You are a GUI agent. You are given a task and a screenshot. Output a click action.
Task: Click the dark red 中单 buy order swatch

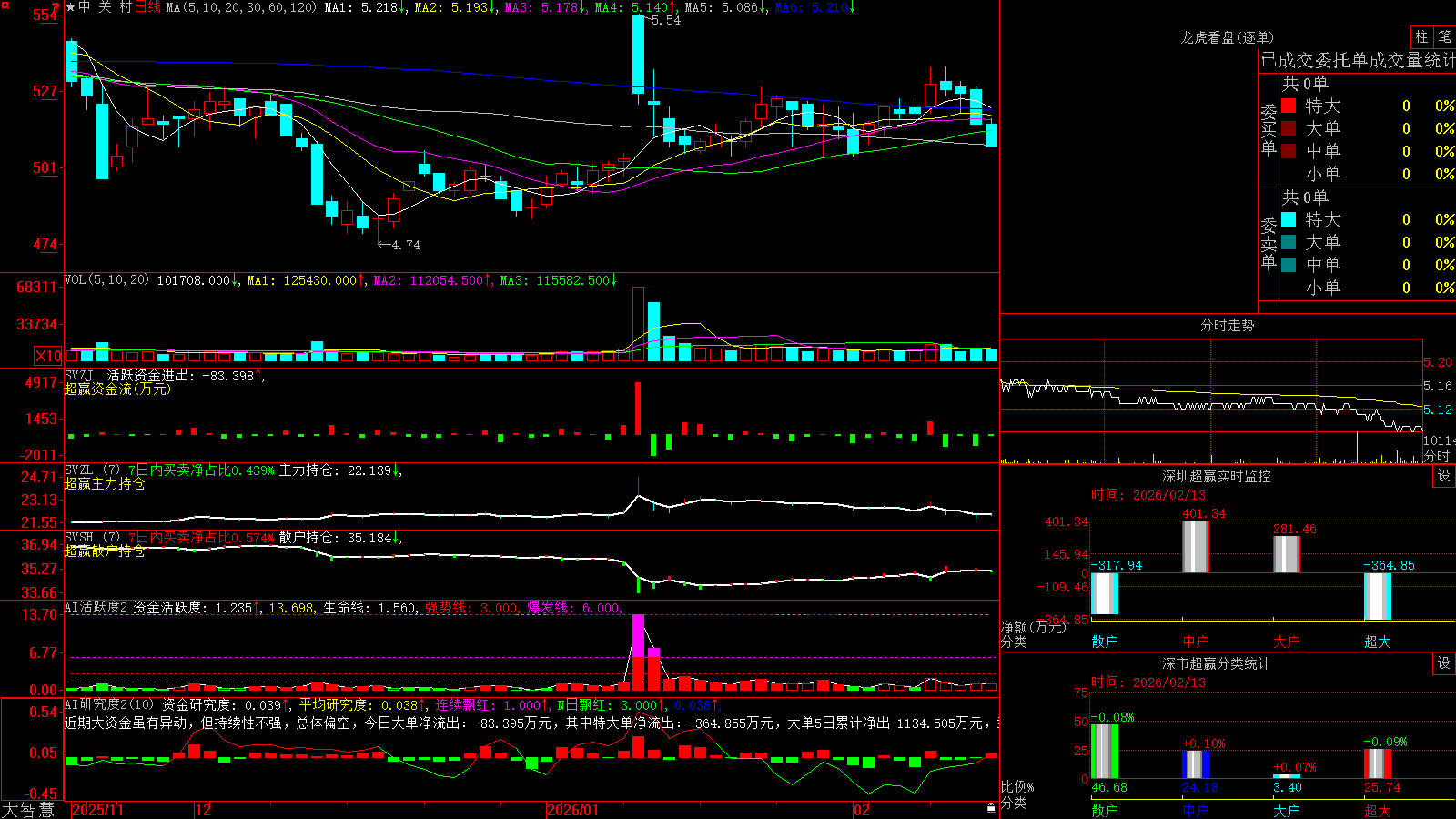pos(1289,151)
